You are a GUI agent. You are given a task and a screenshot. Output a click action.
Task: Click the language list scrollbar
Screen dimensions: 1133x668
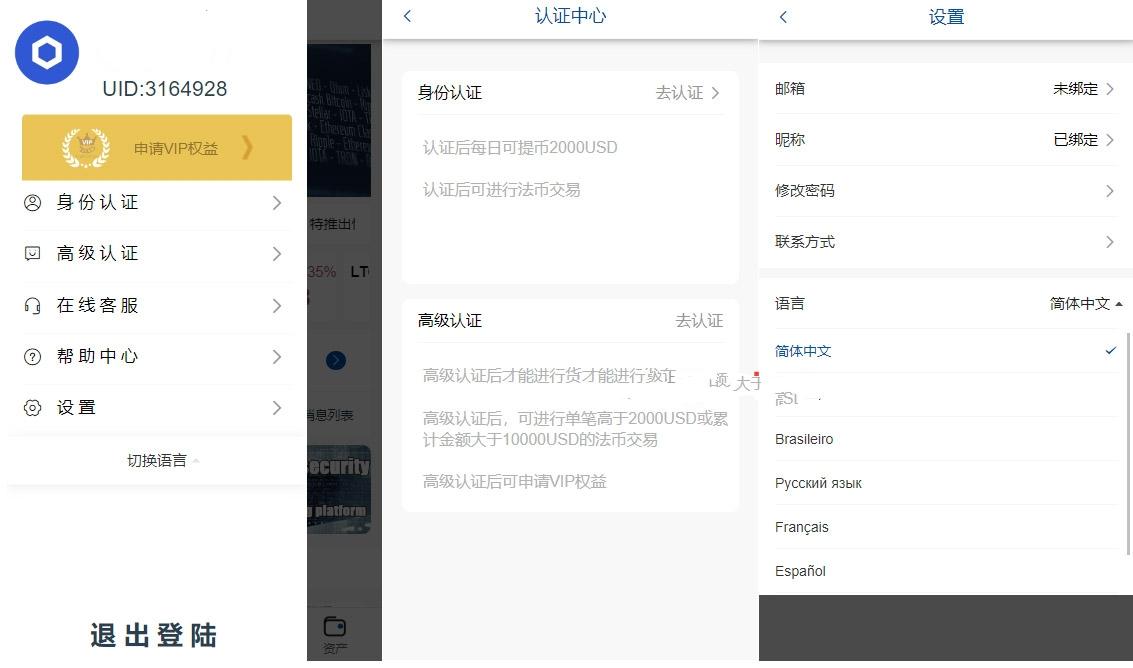[x=1127, y=443]
